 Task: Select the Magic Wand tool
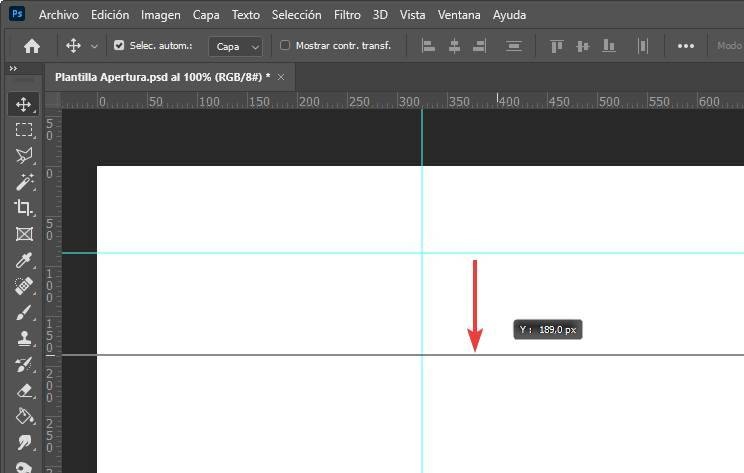(x=24, y=182)
